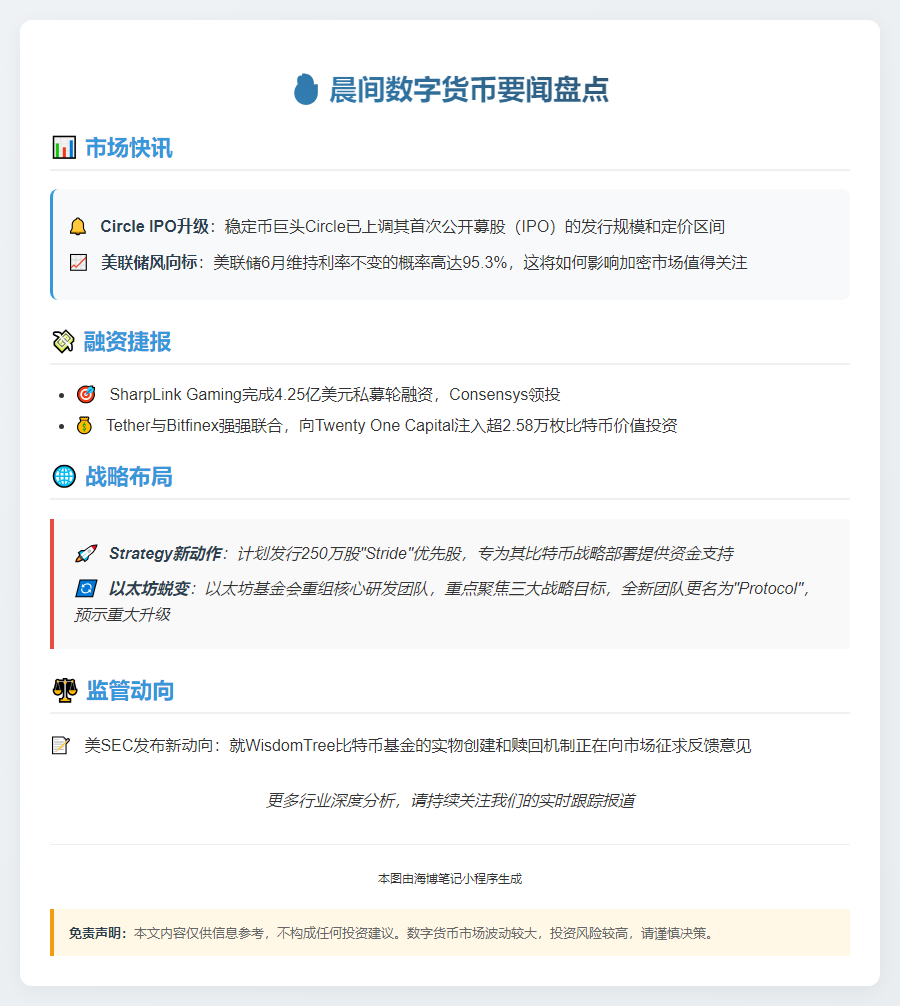Screen dimensions: 900x1006
Task: Click the target icon before SharpLink Gaming
Action: [86, 394]
